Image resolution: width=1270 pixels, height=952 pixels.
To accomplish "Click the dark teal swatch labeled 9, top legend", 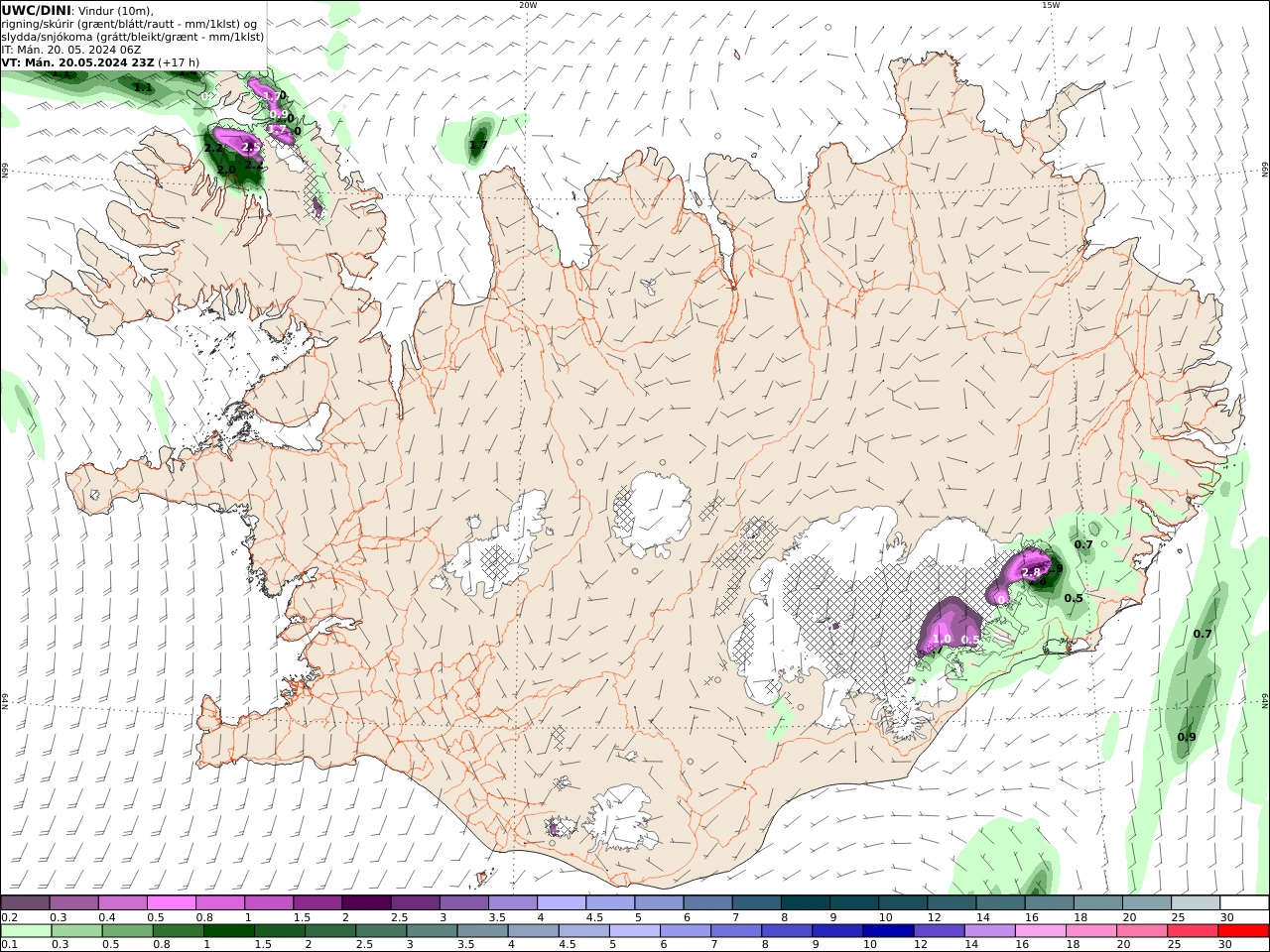I will 852,902.
